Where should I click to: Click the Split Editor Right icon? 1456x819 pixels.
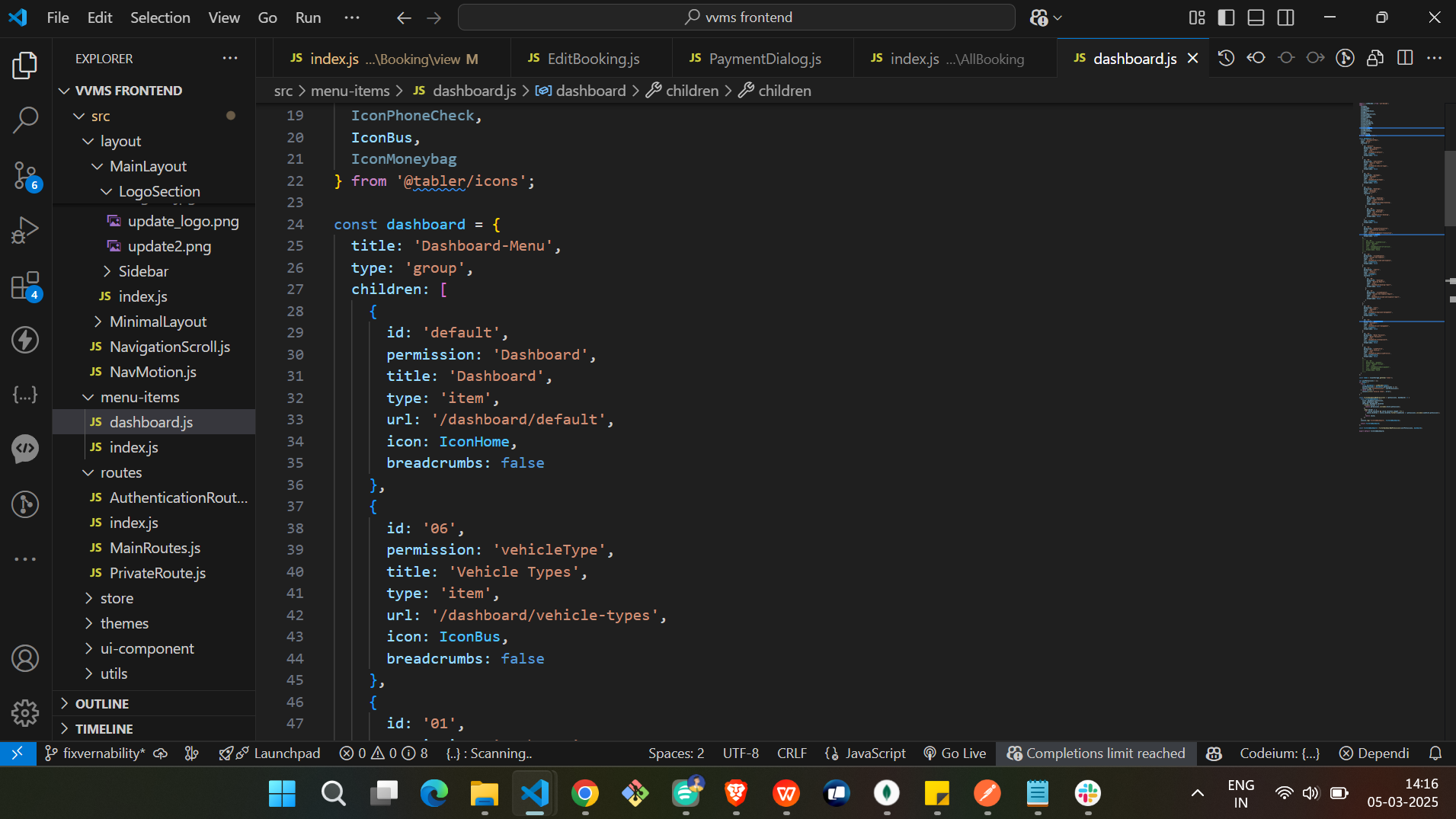(x=1405, y=59)
